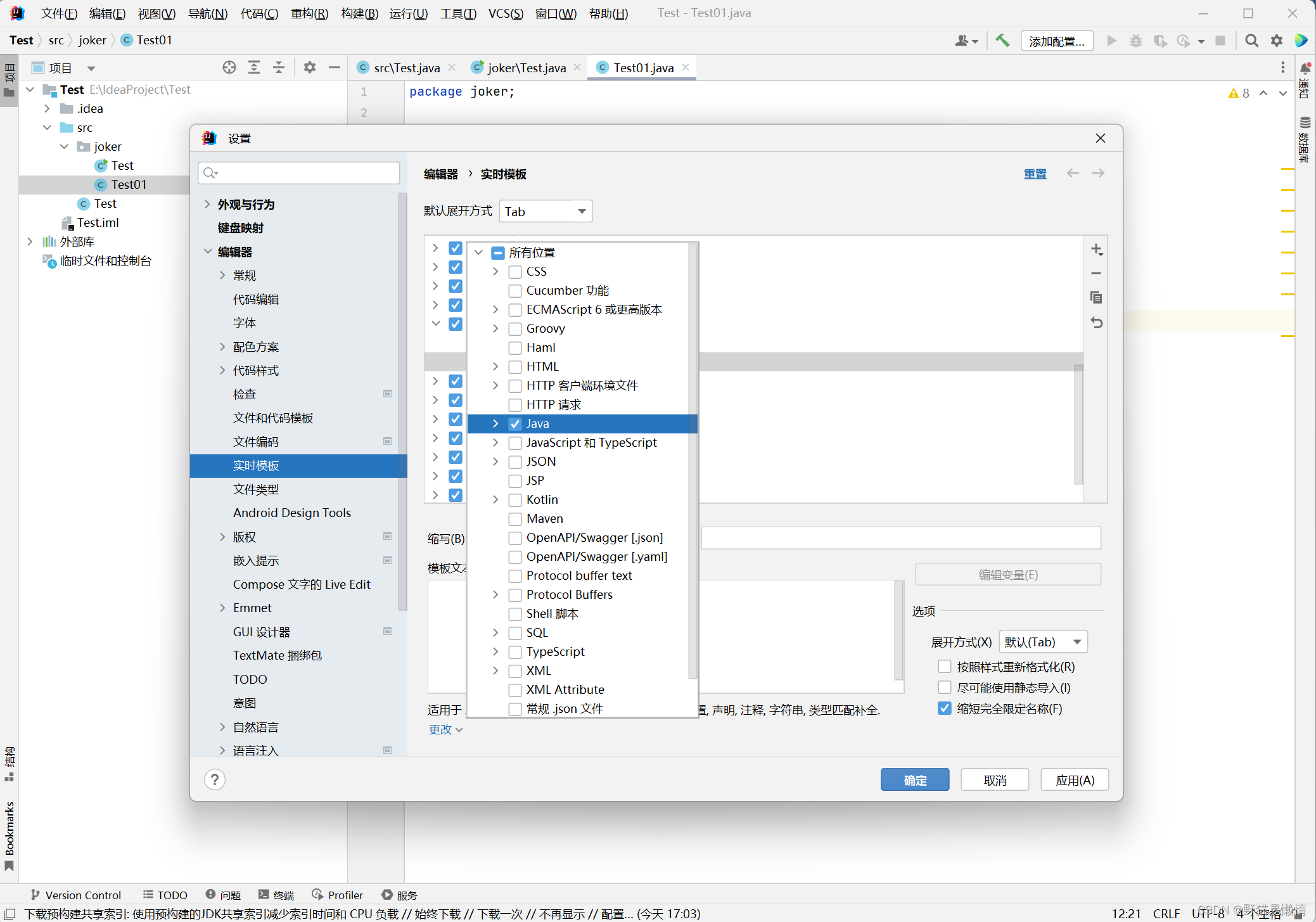Uncheck the Java context checkbox
This screenshot has height=922, width=1316.
point(515,424)
